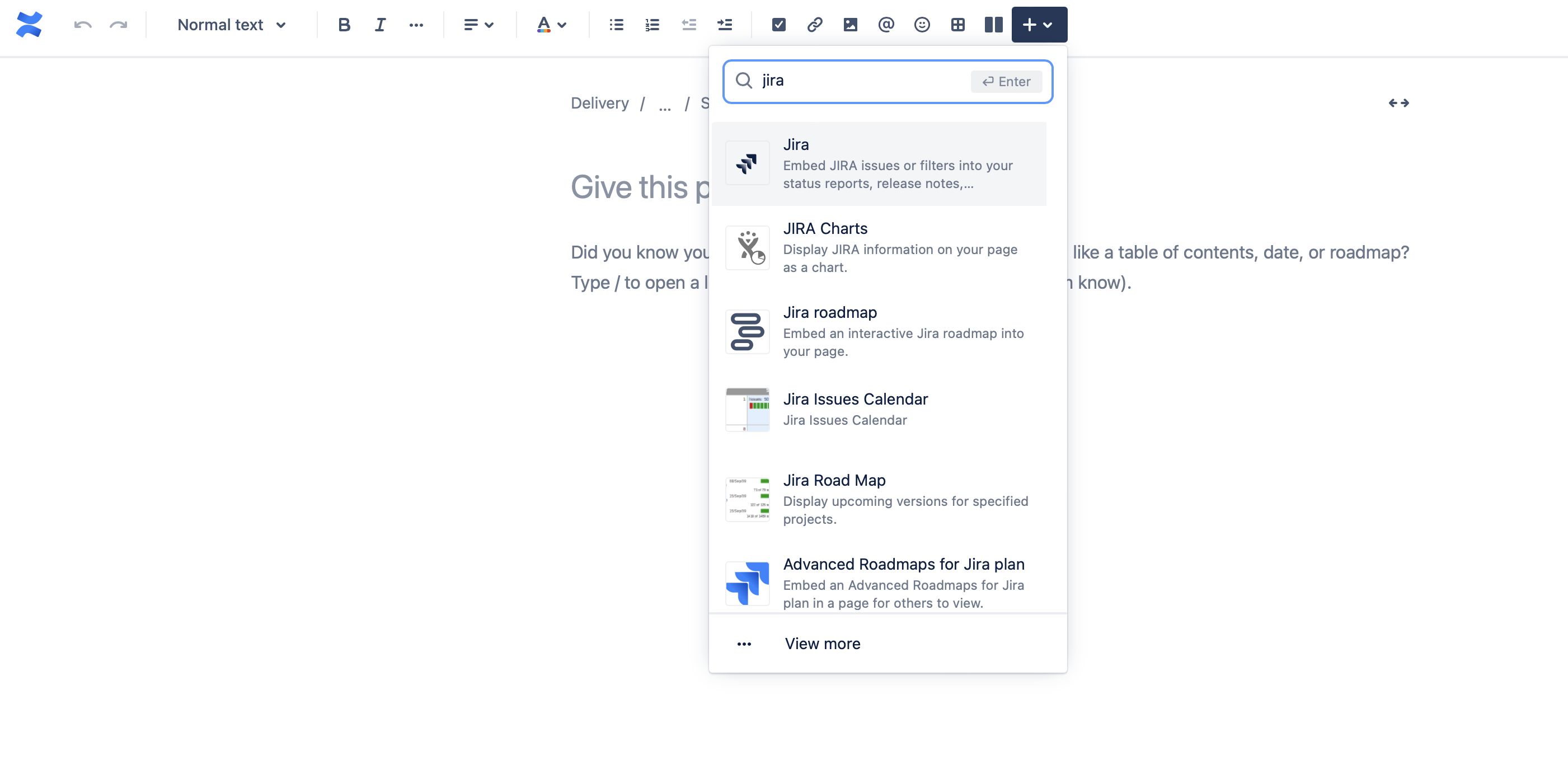
Task: Insert an action item checkbox
Action: [778, 25]
